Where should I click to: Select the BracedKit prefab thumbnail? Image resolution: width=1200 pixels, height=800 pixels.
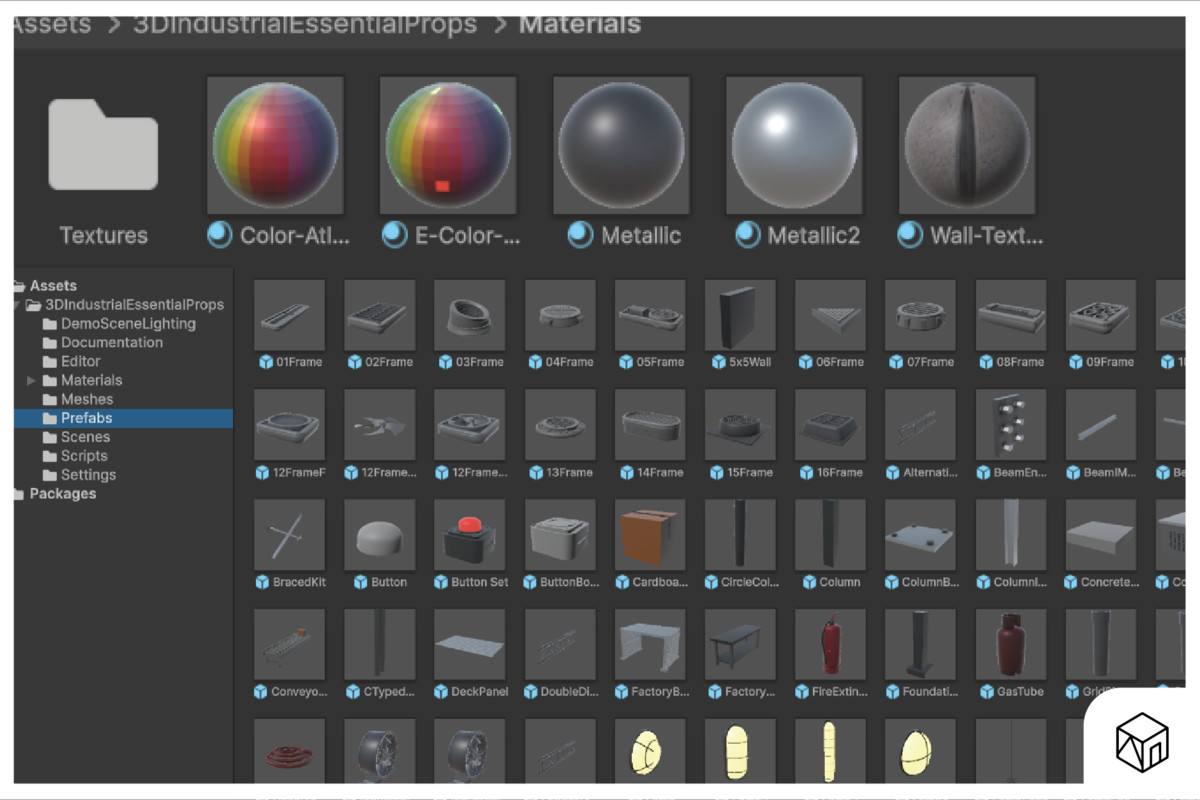(x=290, y=535)
